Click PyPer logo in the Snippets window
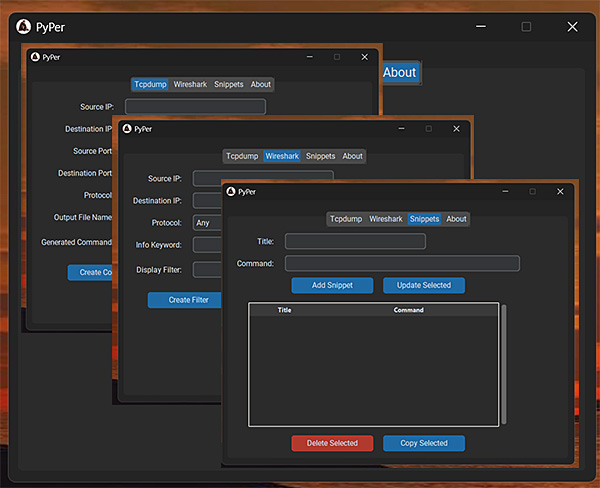 point(231,191)
